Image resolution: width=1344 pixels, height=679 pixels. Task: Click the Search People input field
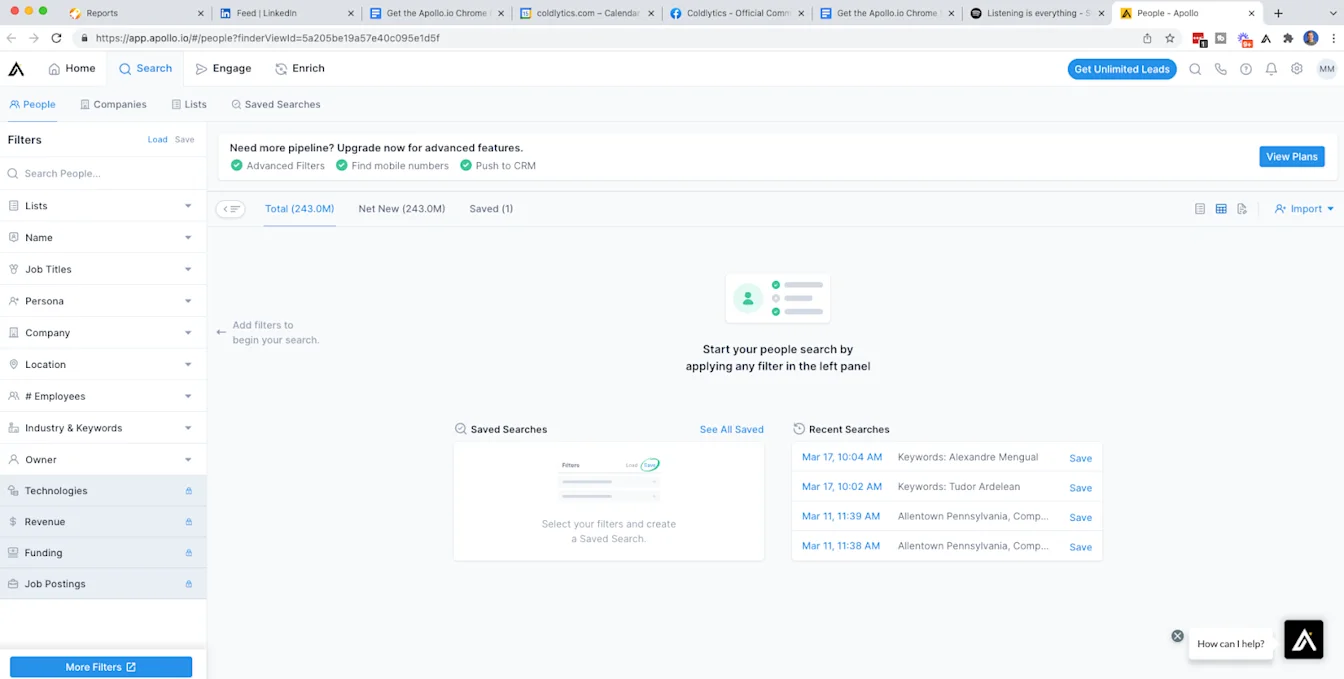(103, 173)
